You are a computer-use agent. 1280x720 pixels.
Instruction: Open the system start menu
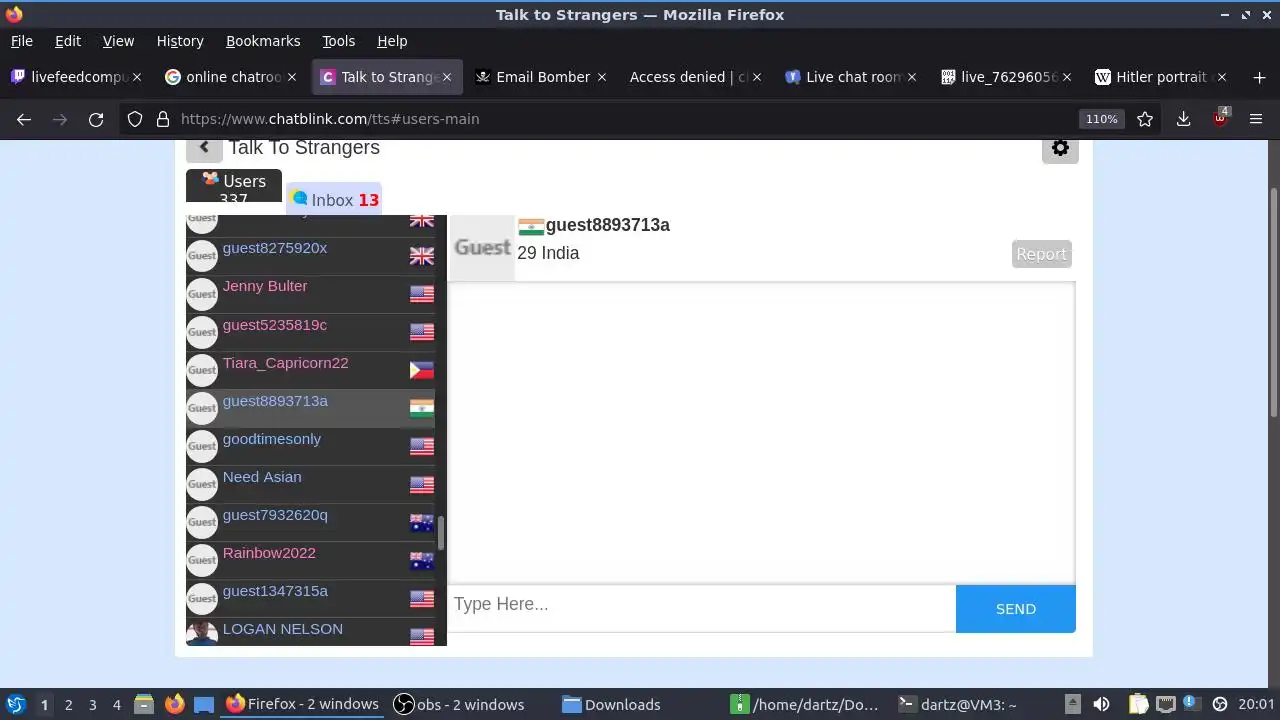[15, 704]
